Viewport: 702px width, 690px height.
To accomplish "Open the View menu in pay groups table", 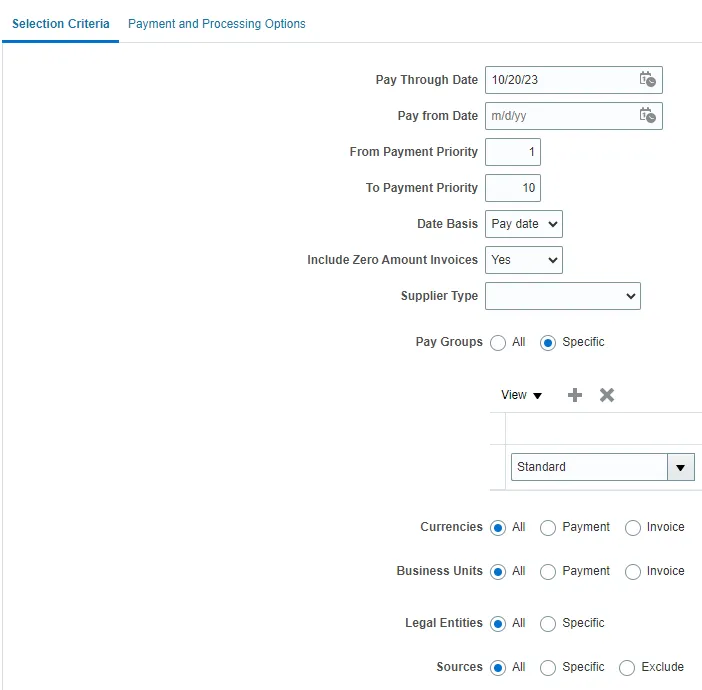I will click(521, 395).
